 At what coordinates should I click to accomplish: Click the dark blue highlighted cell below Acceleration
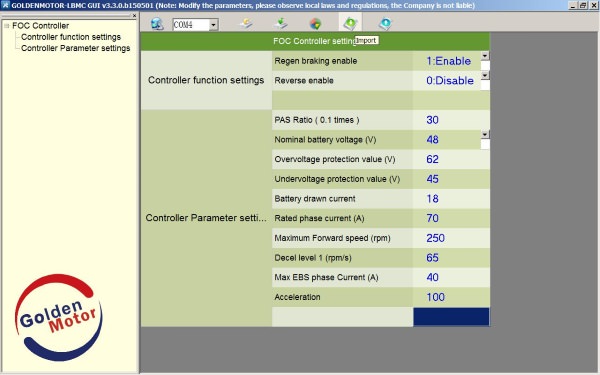tap(451, 317)
